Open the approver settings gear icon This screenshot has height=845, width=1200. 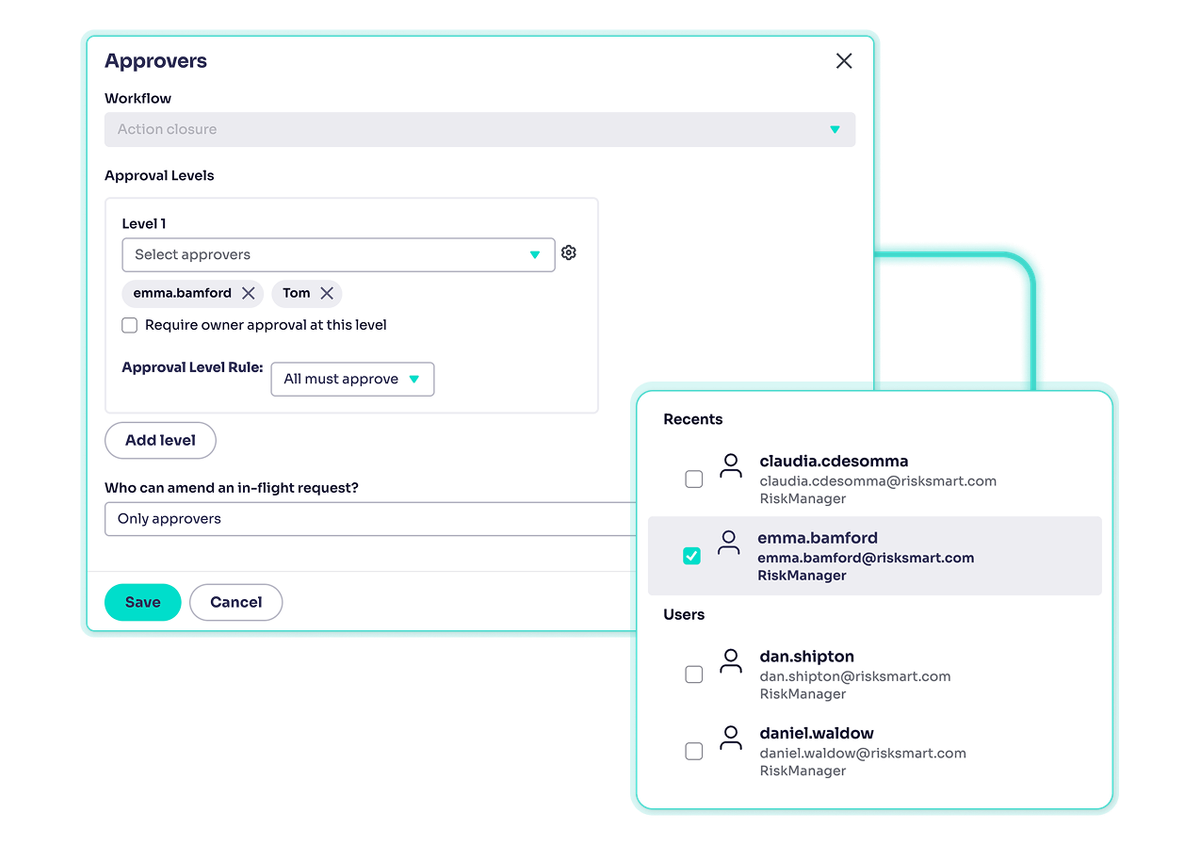[568, 253]
